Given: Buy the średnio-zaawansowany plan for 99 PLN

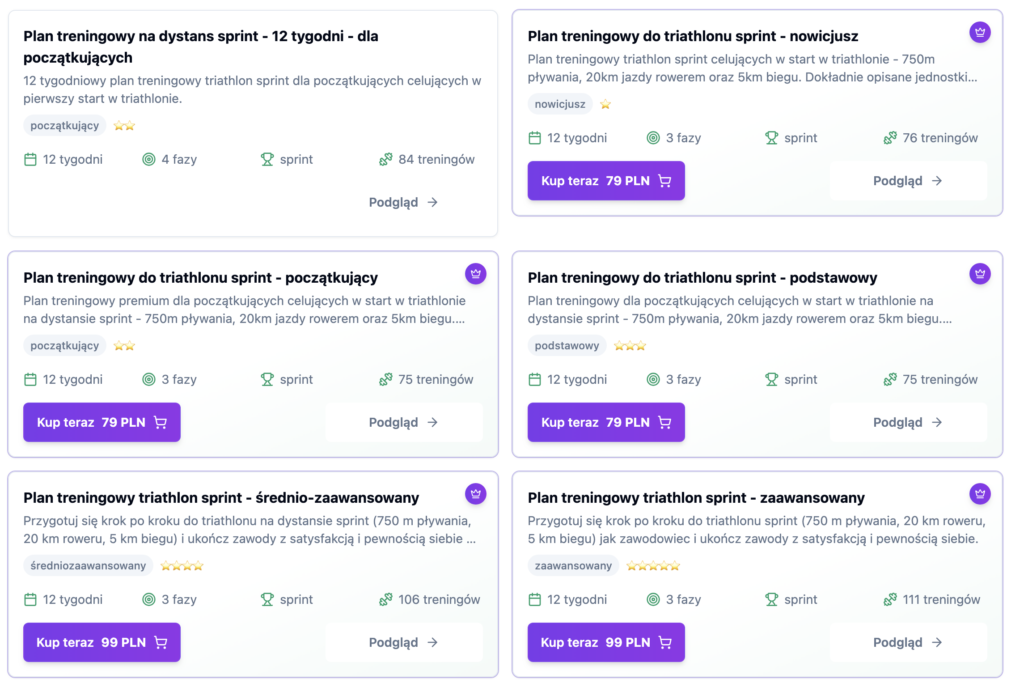Looking at the screenshot, I should (x=102, y=642).
